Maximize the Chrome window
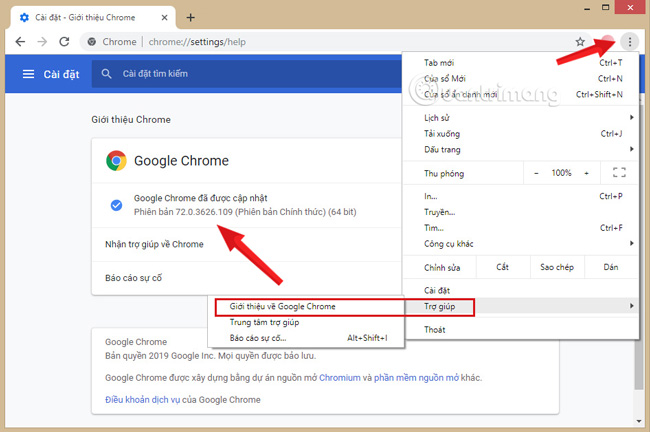This screenshot has height=432, width=650. pos(606,7)
